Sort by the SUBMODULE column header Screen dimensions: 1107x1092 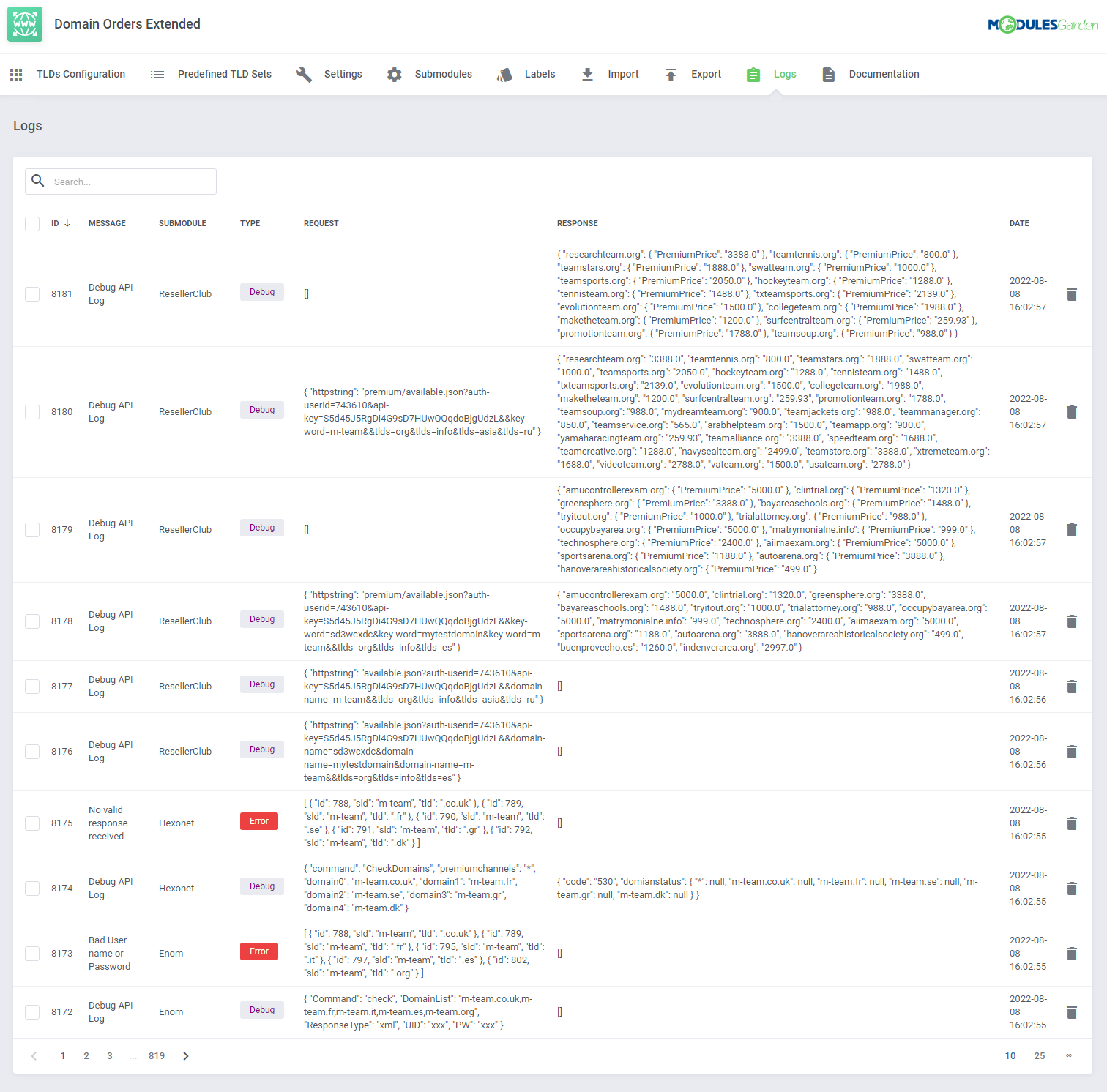(182, 224)
